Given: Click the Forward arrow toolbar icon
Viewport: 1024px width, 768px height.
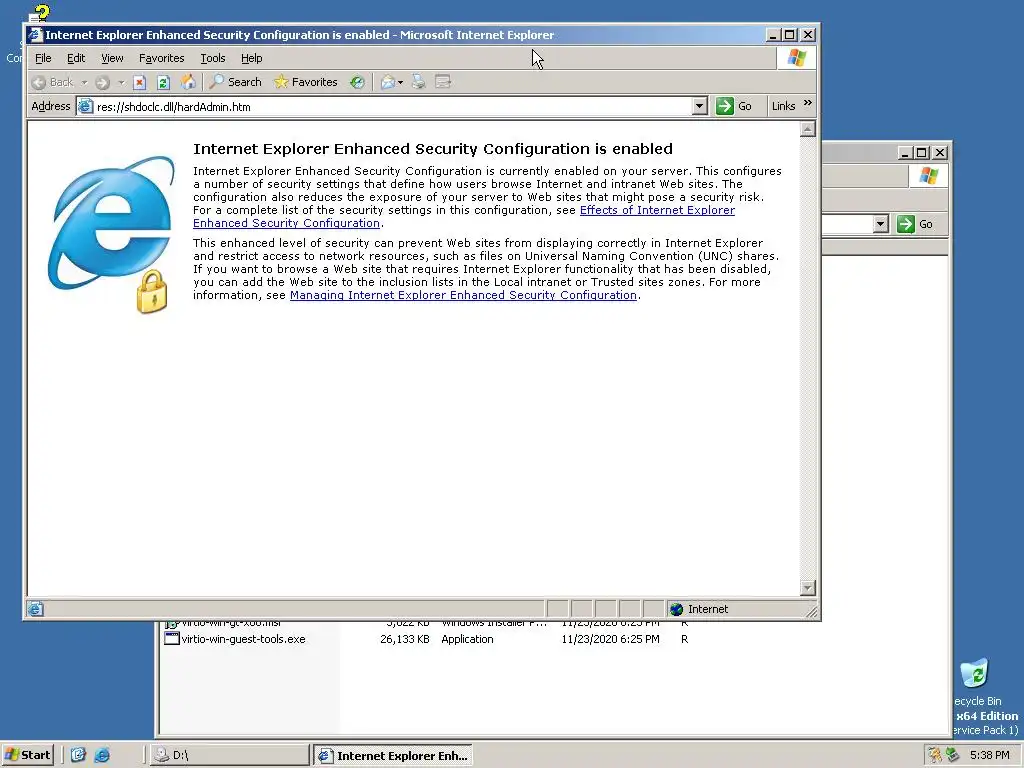Looking at the screenshot, I should click(x=103, y=82).
